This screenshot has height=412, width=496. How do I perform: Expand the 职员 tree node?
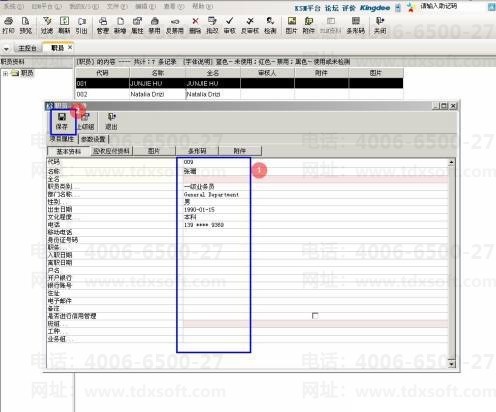[x=5, y=73]
